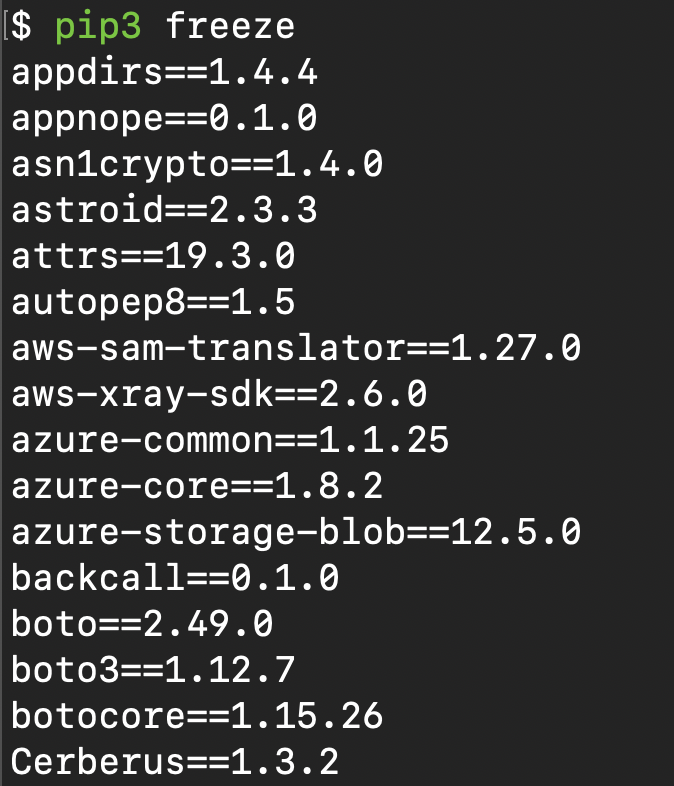
Task: Click the boto==2.49.0 entry
Action: click(x=142, y=625)
